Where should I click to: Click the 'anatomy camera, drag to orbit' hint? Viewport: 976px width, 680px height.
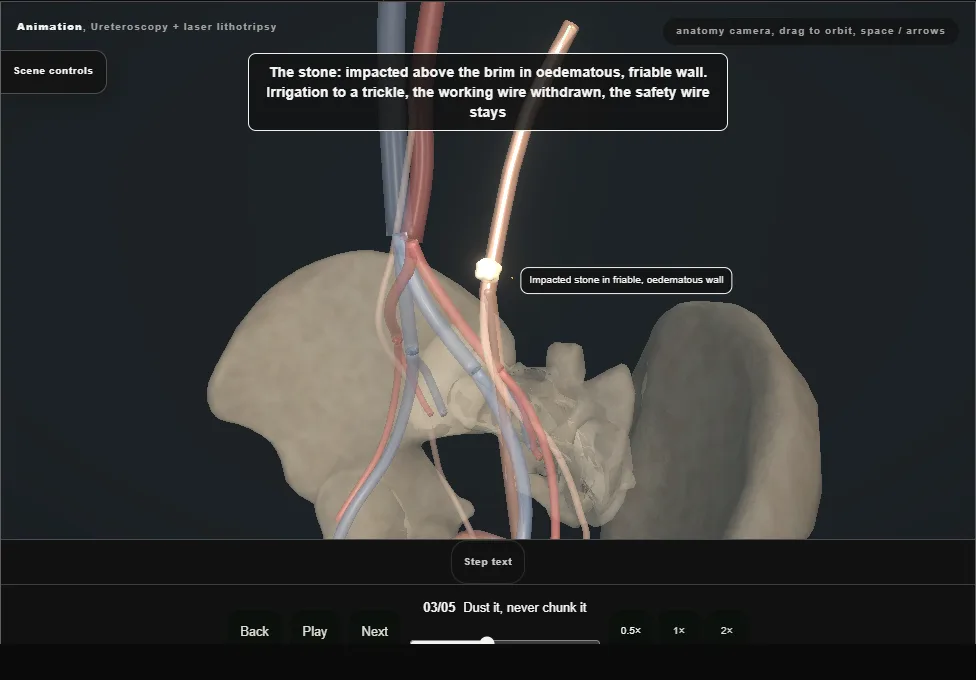tap(810, 31)
